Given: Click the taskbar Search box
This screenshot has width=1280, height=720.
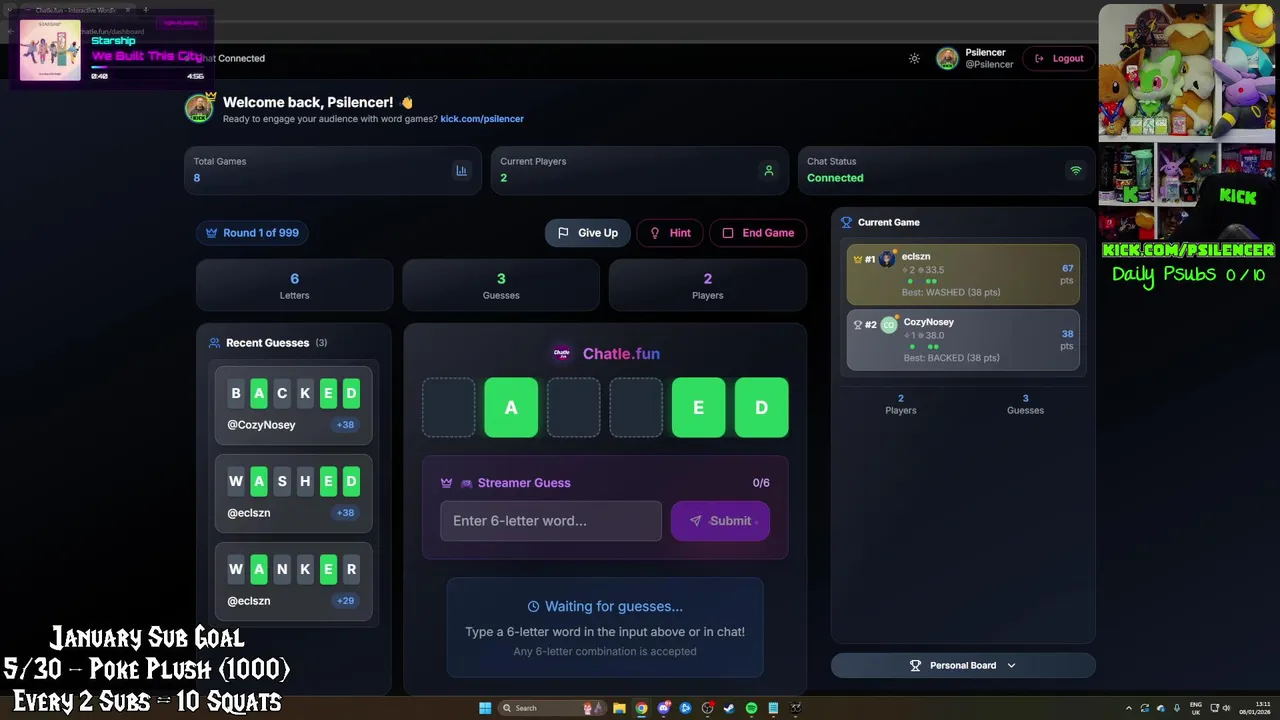Looking at the screenshot, I should coord(552,708).
